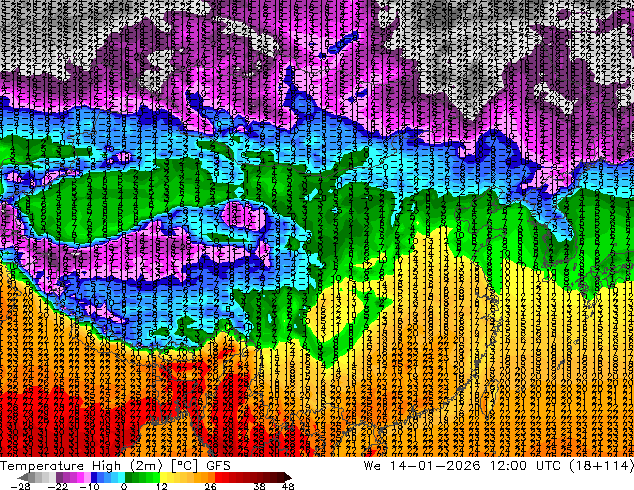Click the '-10' legend label
Screen dimensions: 634x490
coord(89,486)
